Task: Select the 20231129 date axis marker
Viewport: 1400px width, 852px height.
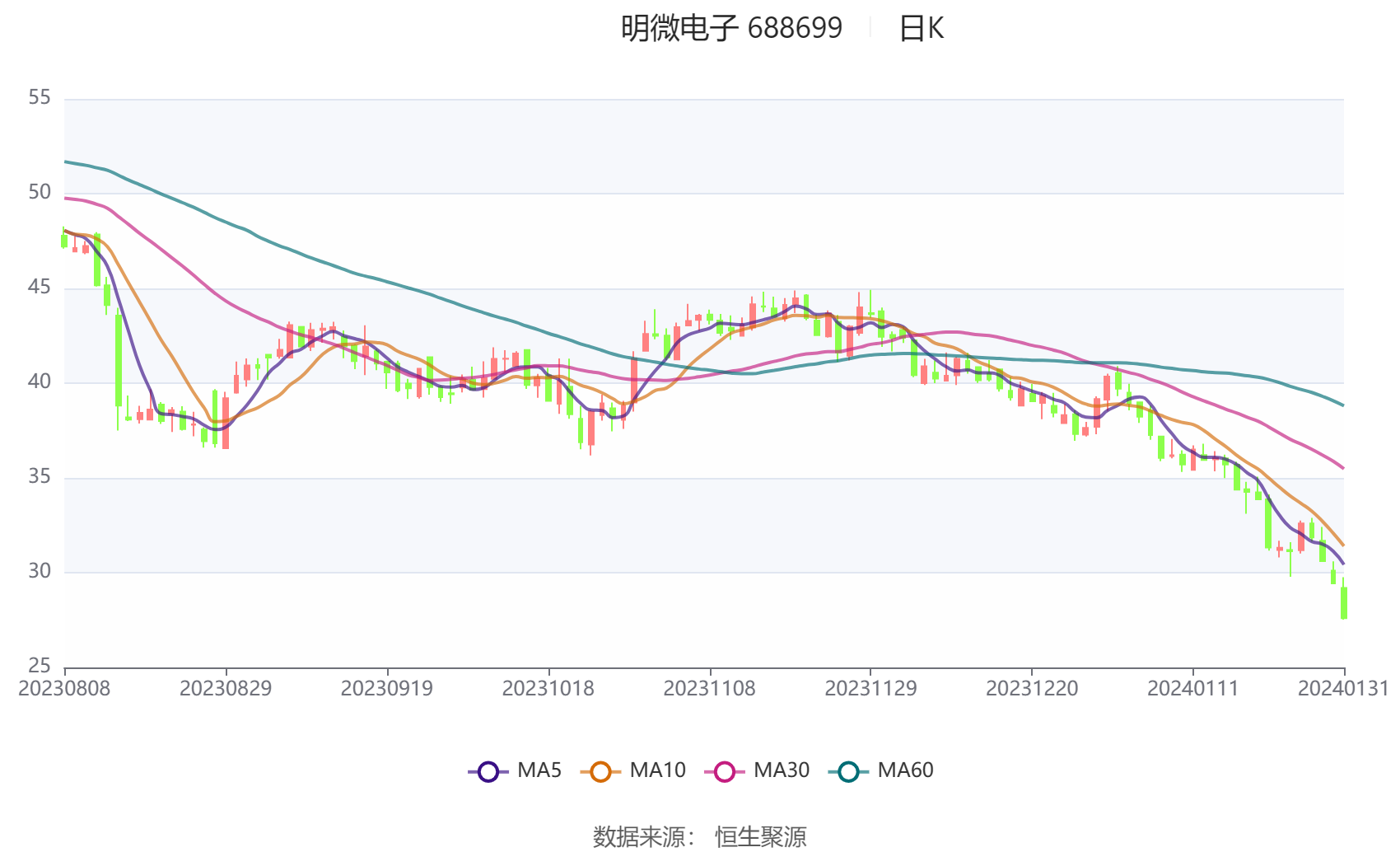Action: tap(870, 689)
